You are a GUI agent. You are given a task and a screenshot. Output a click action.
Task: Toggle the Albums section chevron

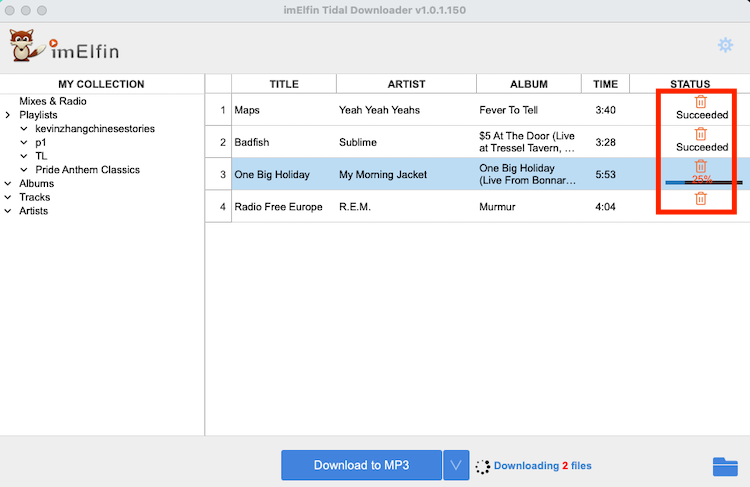tap(8, 184)
